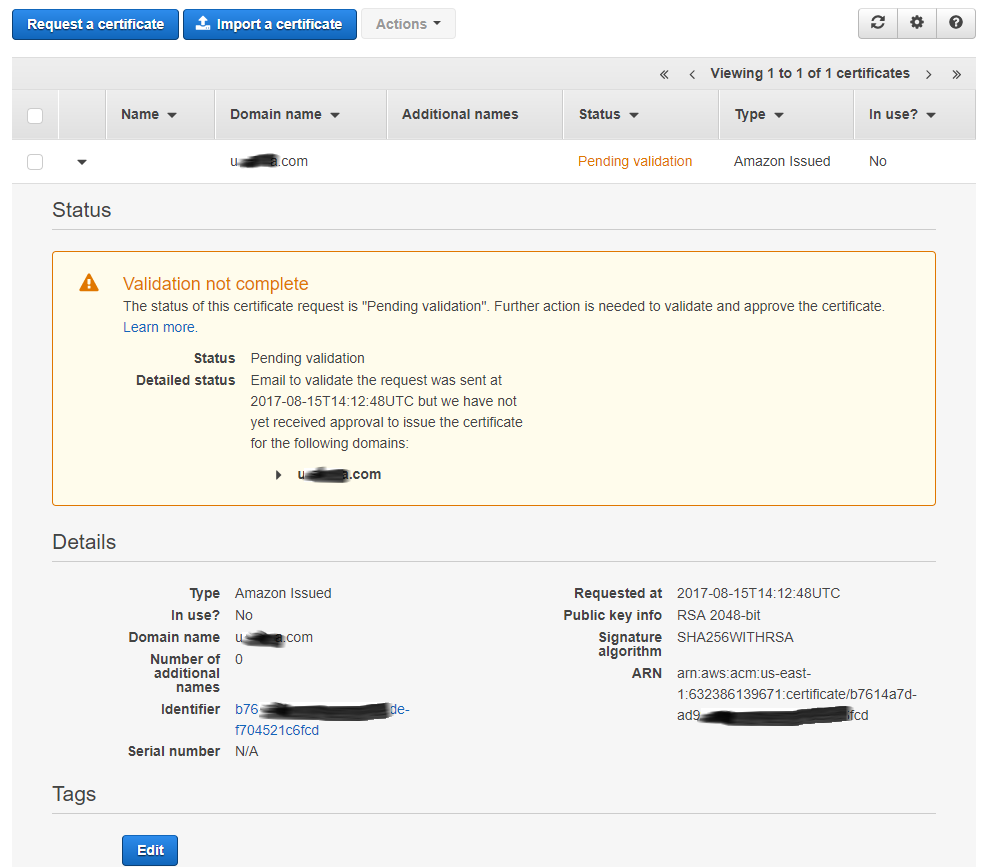Screen dimensions: 983x867
Task: Expand the domain under Detailed status
Action: 279,475
